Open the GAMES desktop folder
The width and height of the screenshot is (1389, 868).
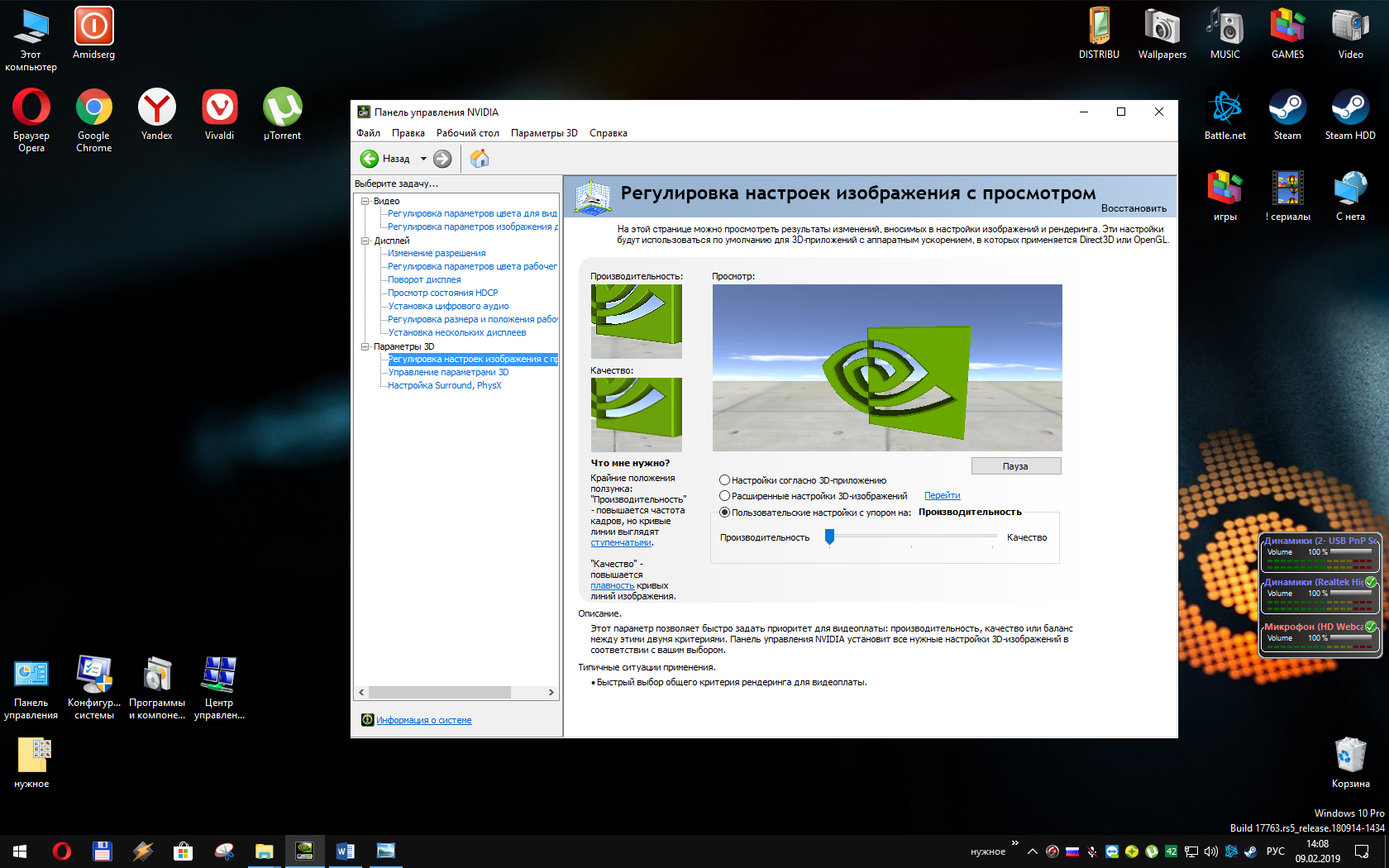(x=1288, y=33)
